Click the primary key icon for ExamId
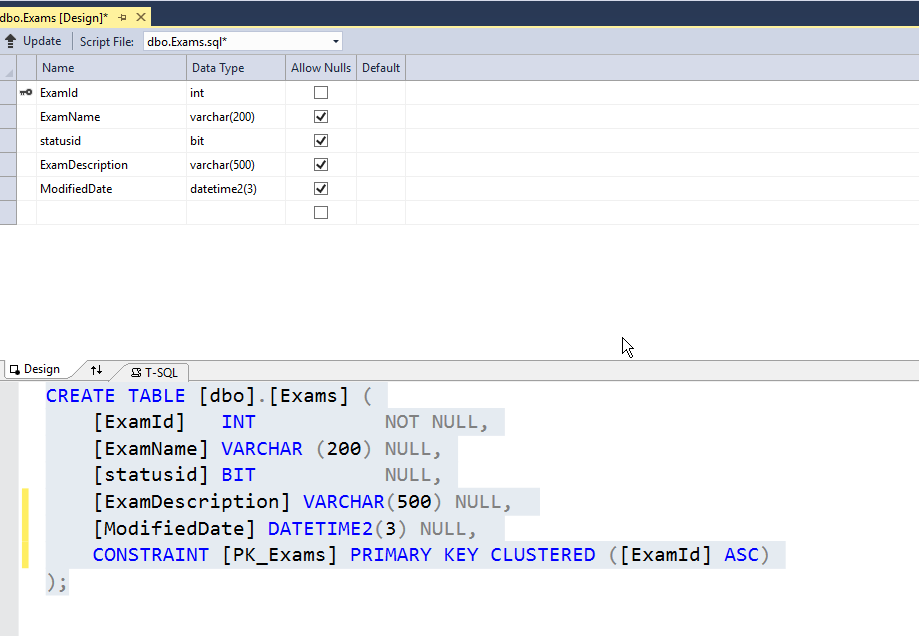 tap(26, 92)
